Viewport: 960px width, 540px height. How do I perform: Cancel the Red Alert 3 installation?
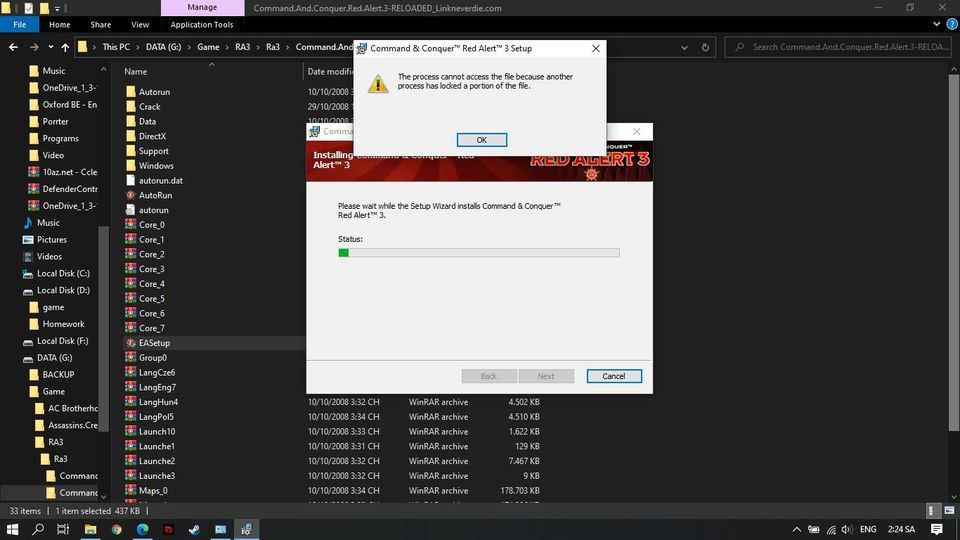613,376
